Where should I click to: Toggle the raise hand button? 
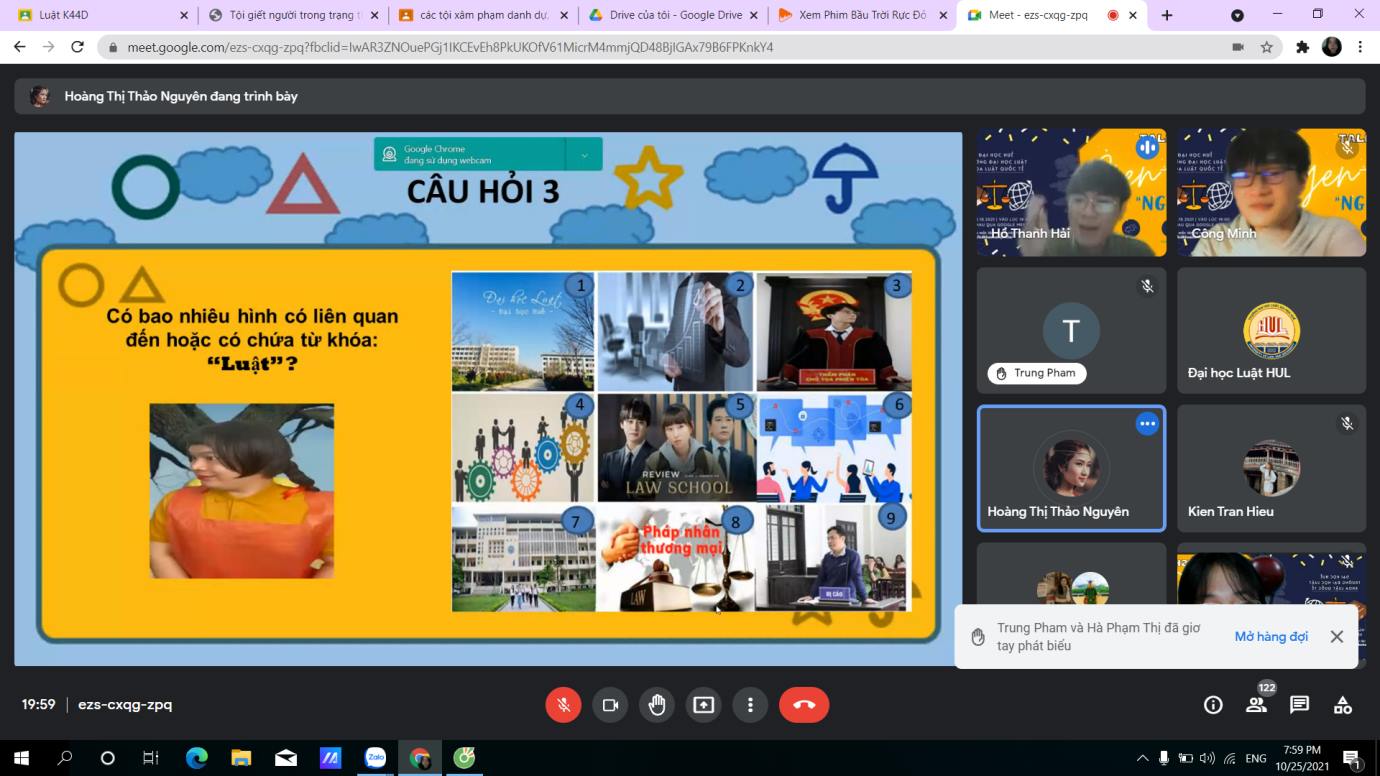[x=657, y=705]
